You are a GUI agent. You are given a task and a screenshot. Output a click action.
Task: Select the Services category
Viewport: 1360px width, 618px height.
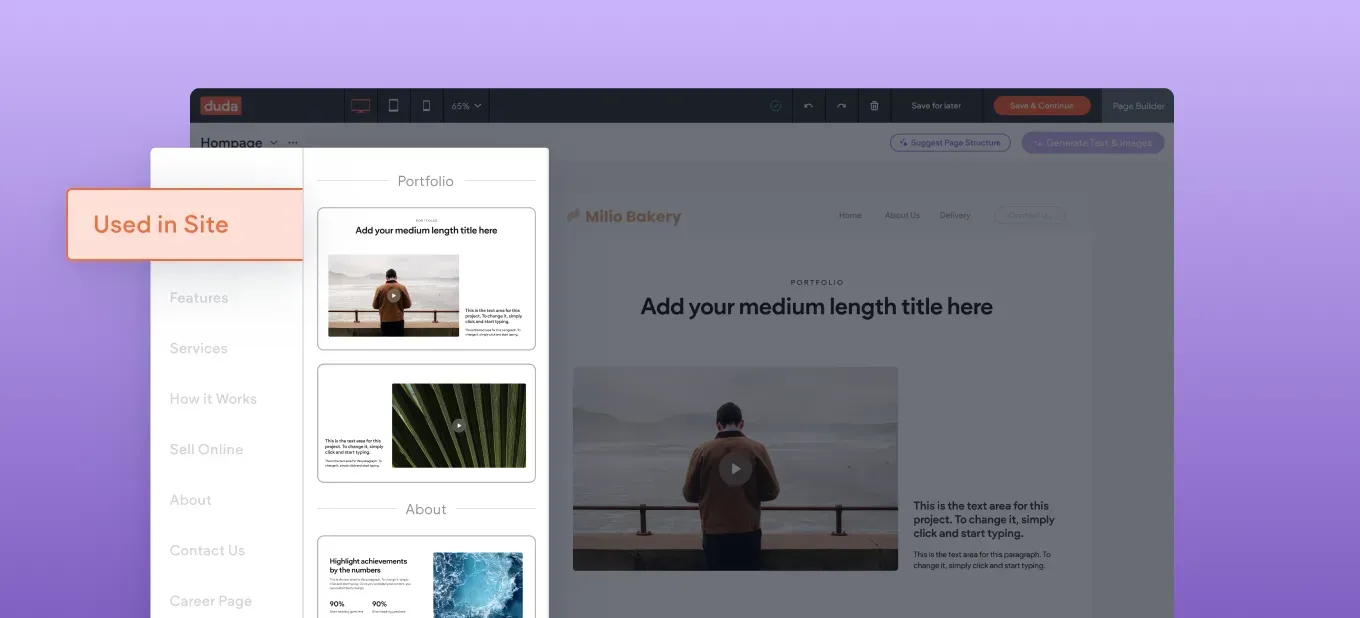198,348
